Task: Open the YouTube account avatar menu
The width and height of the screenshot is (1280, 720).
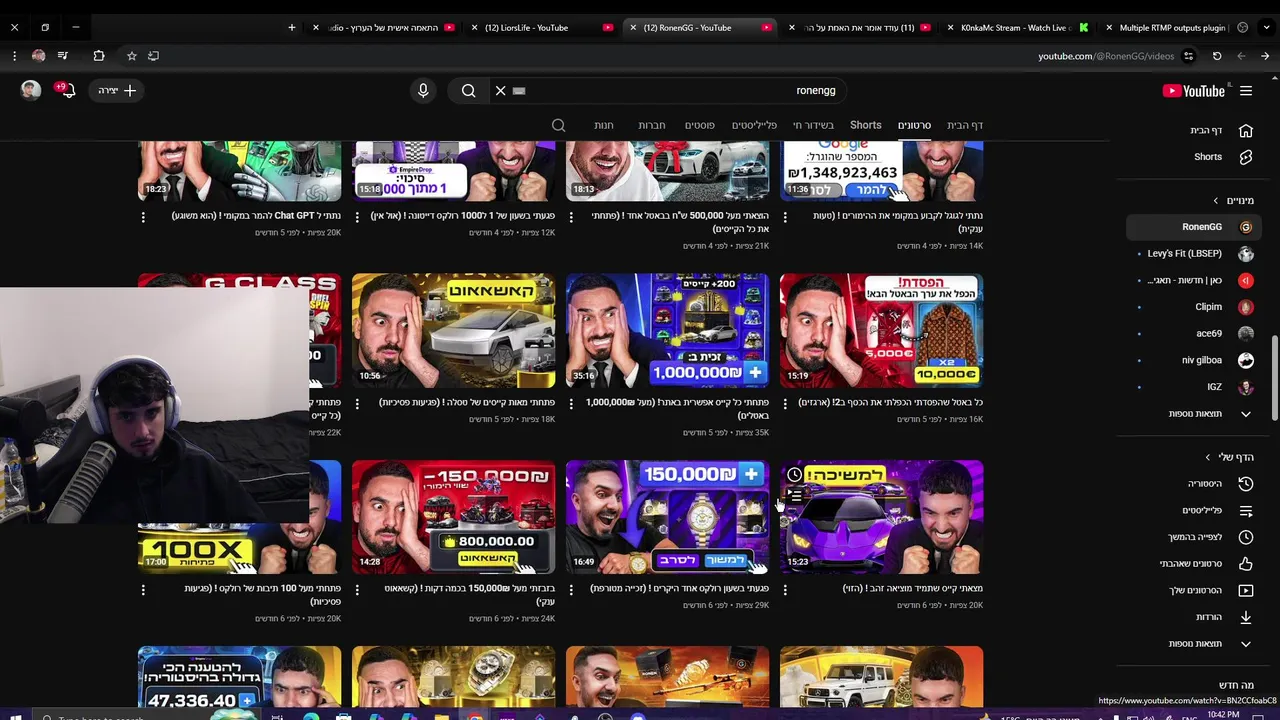Action: [31, 91]
